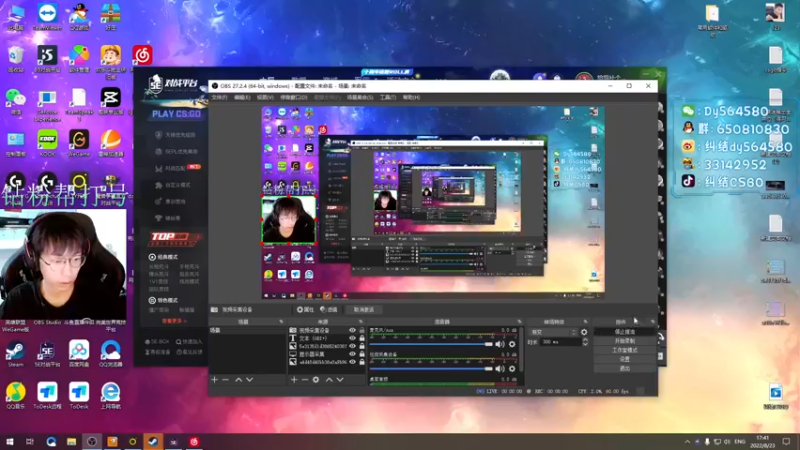Open File Explorer from the taskbar

point(71,442)
